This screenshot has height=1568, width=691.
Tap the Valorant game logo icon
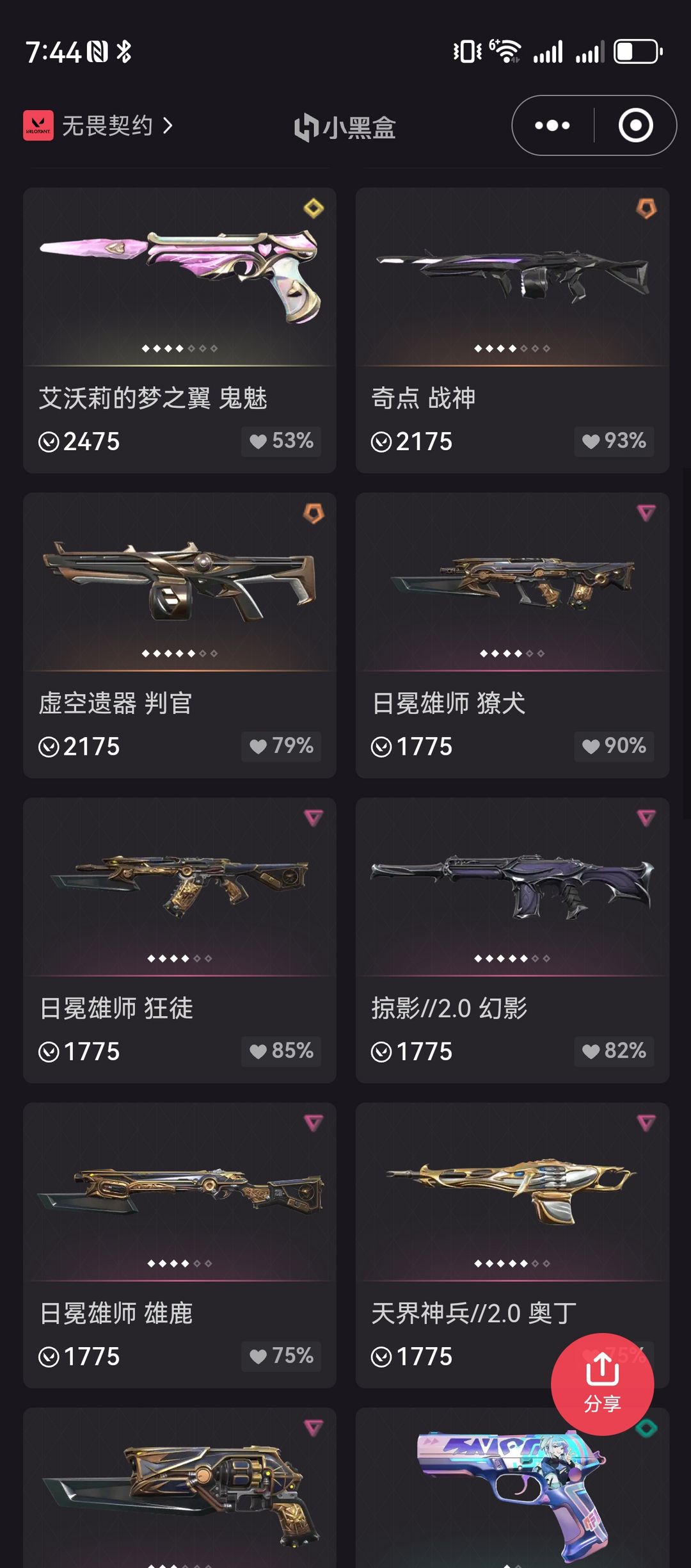[x=38, y=125]
